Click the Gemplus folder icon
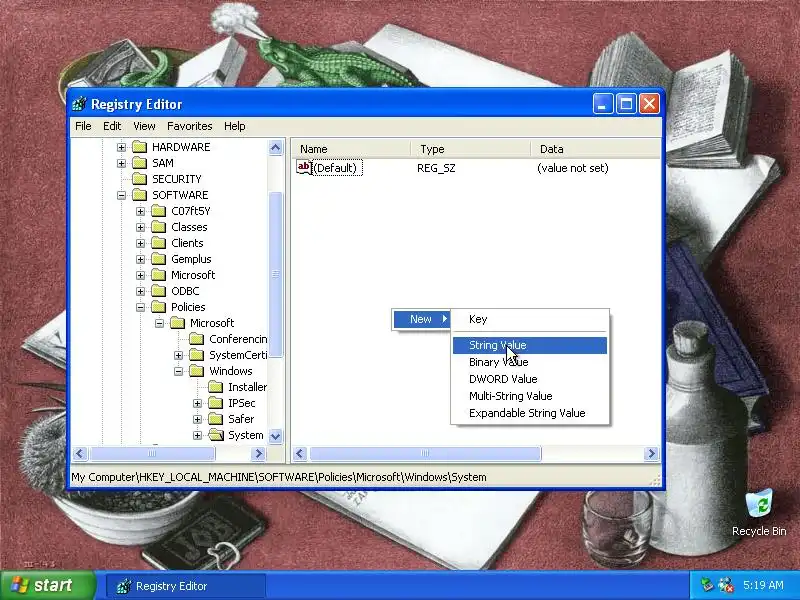Image resolution: width=800 pixels, height=600 pixels. tap(159, 259)
